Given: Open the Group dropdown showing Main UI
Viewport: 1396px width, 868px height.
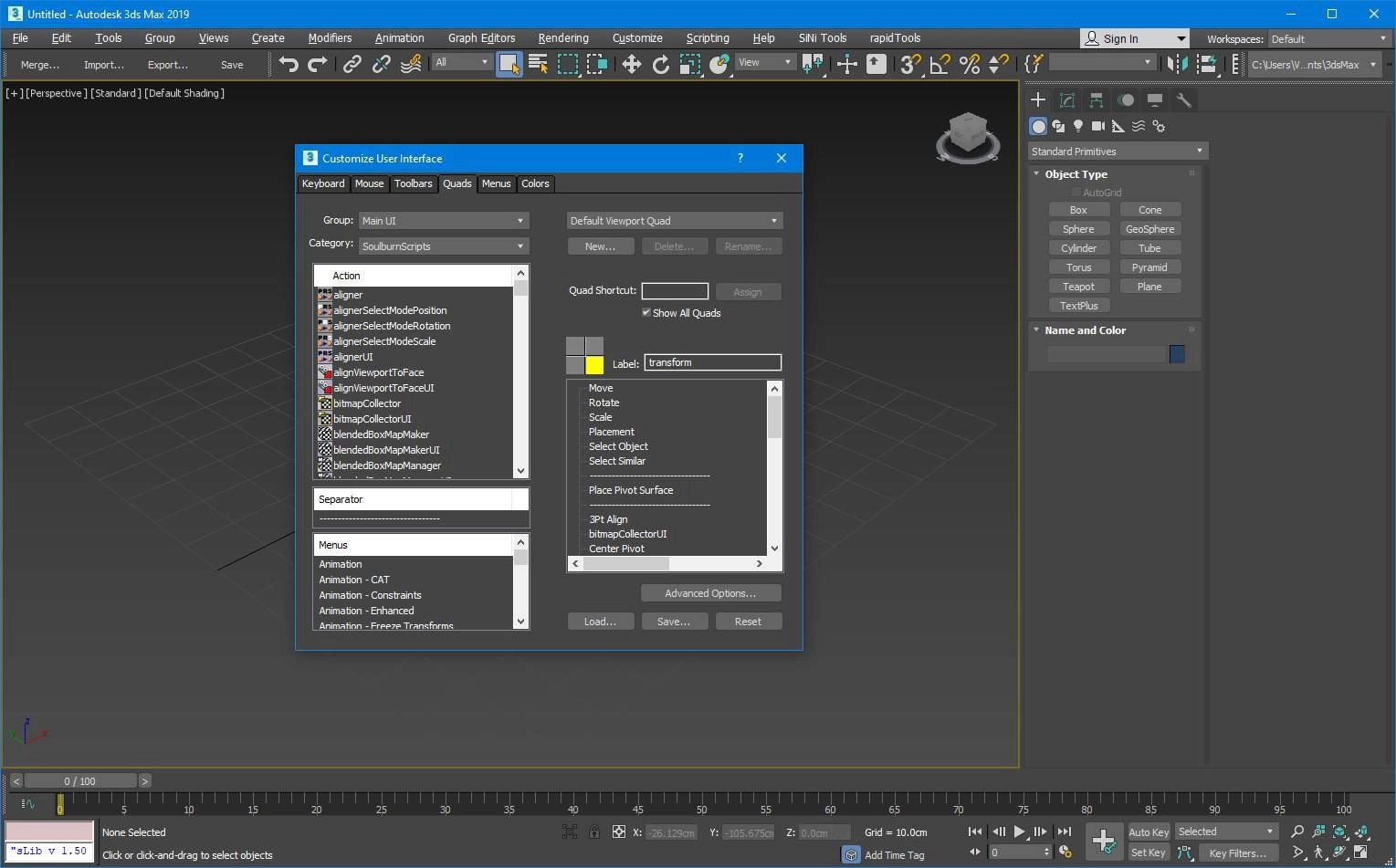Looking at the screenshot, I should tap(443, 221).
